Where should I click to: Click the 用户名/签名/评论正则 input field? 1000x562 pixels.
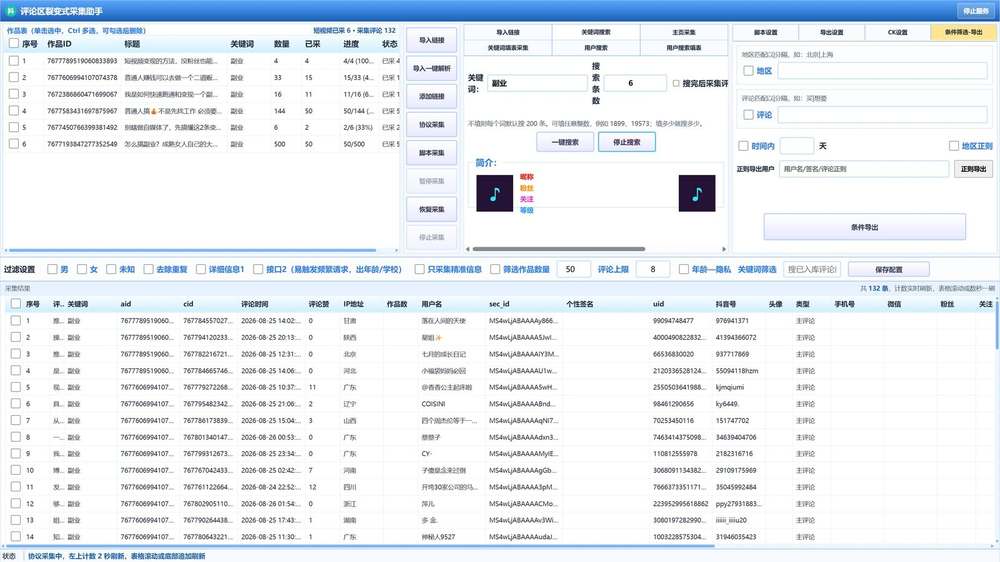pos(864,169)
